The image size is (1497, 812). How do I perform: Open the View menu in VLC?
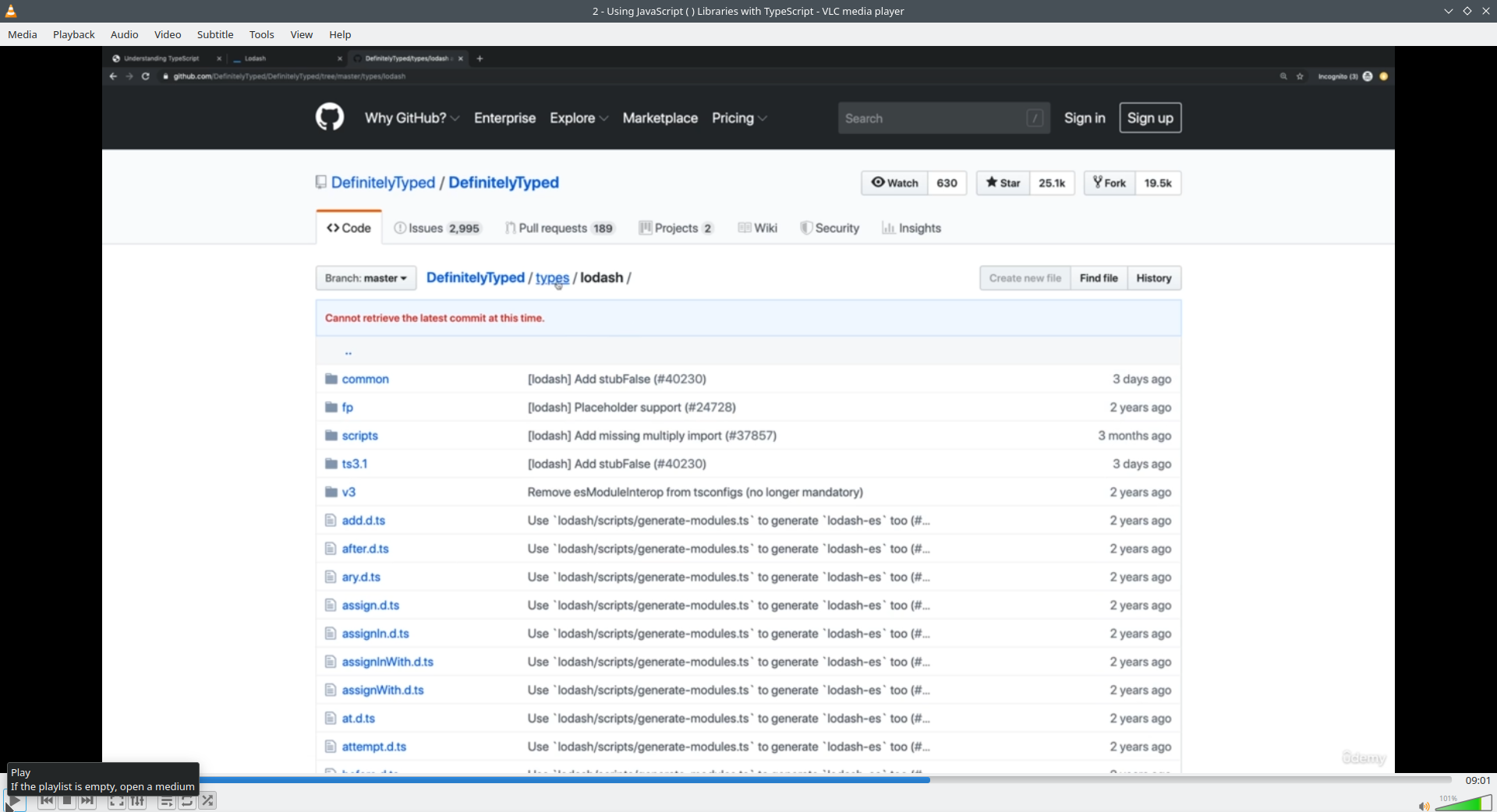tap(302, 34)
